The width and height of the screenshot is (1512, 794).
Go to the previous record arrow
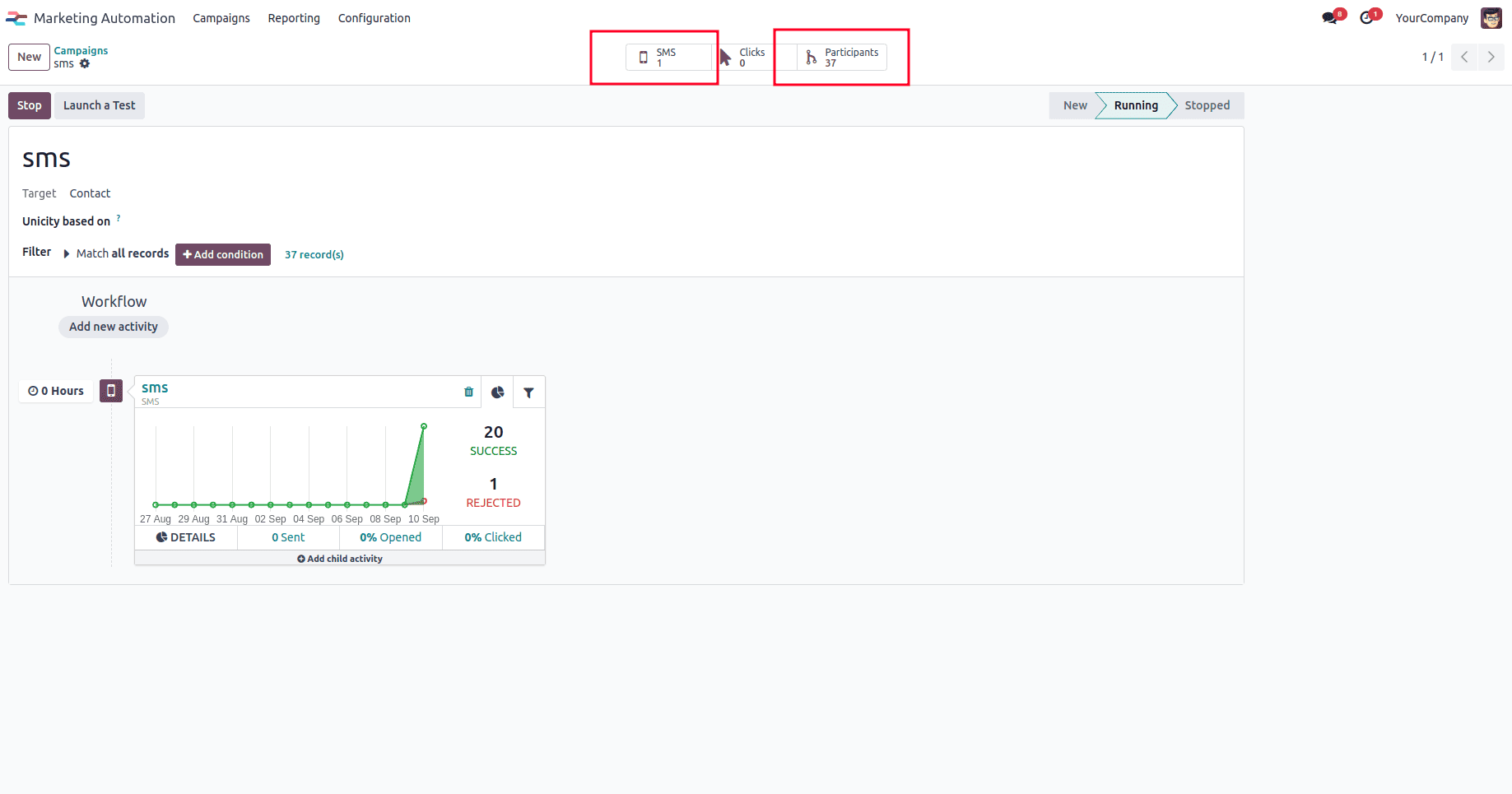tap(1464, 57)
